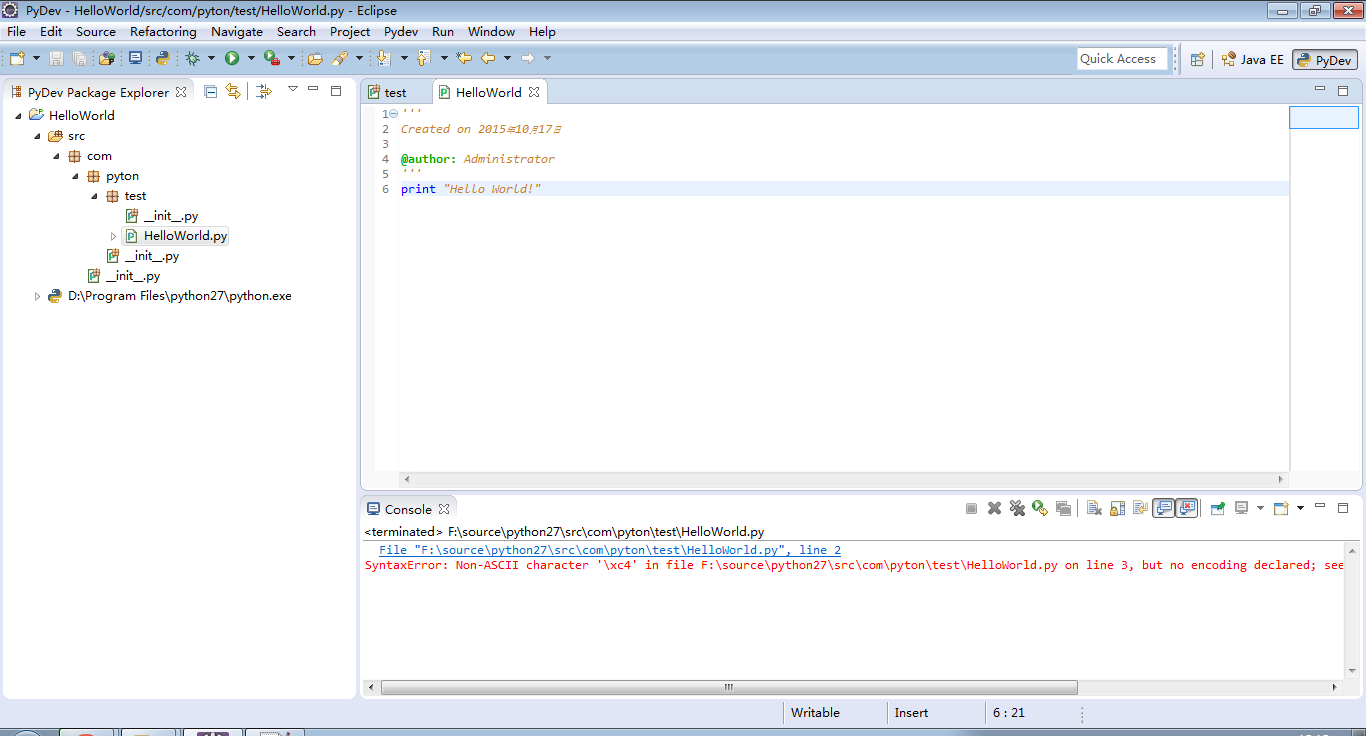
Task: Click the Save All toolbar icon
Action: pos(78,58)
